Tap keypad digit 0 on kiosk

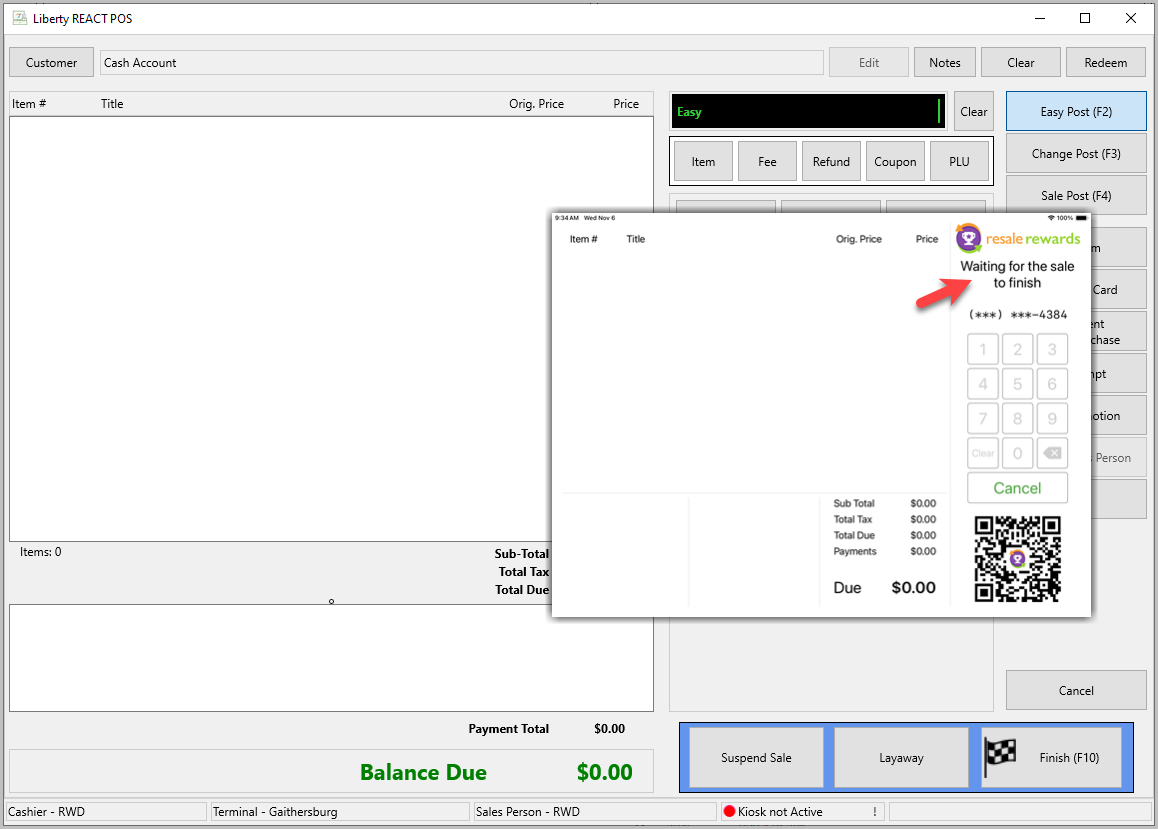pyautogui.click(x=1018, y=453)
